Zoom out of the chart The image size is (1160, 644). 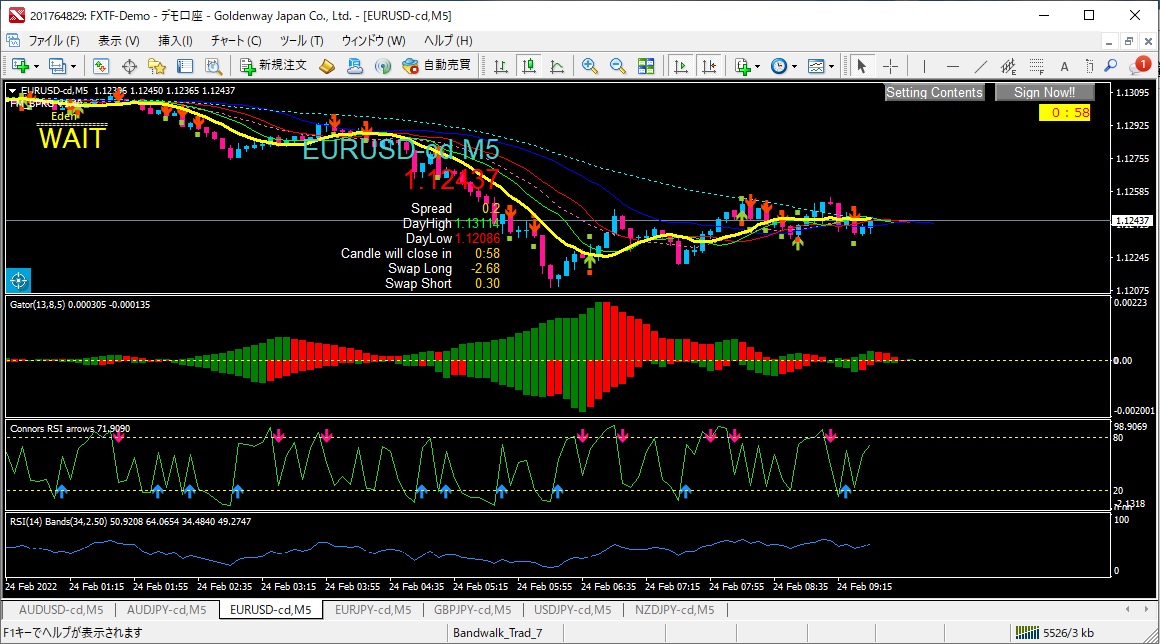[x=618, y=66]
